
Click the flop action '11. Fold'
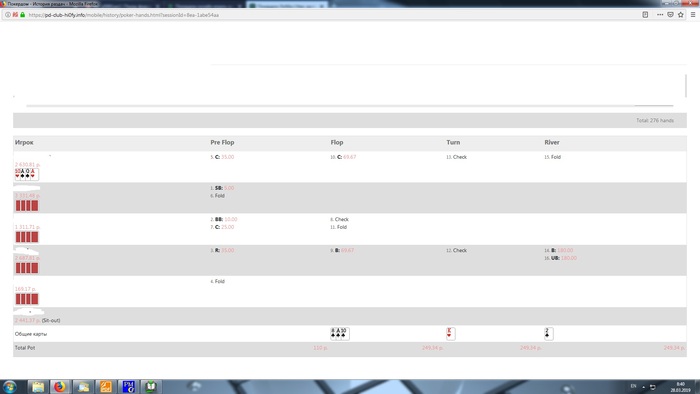338,227
